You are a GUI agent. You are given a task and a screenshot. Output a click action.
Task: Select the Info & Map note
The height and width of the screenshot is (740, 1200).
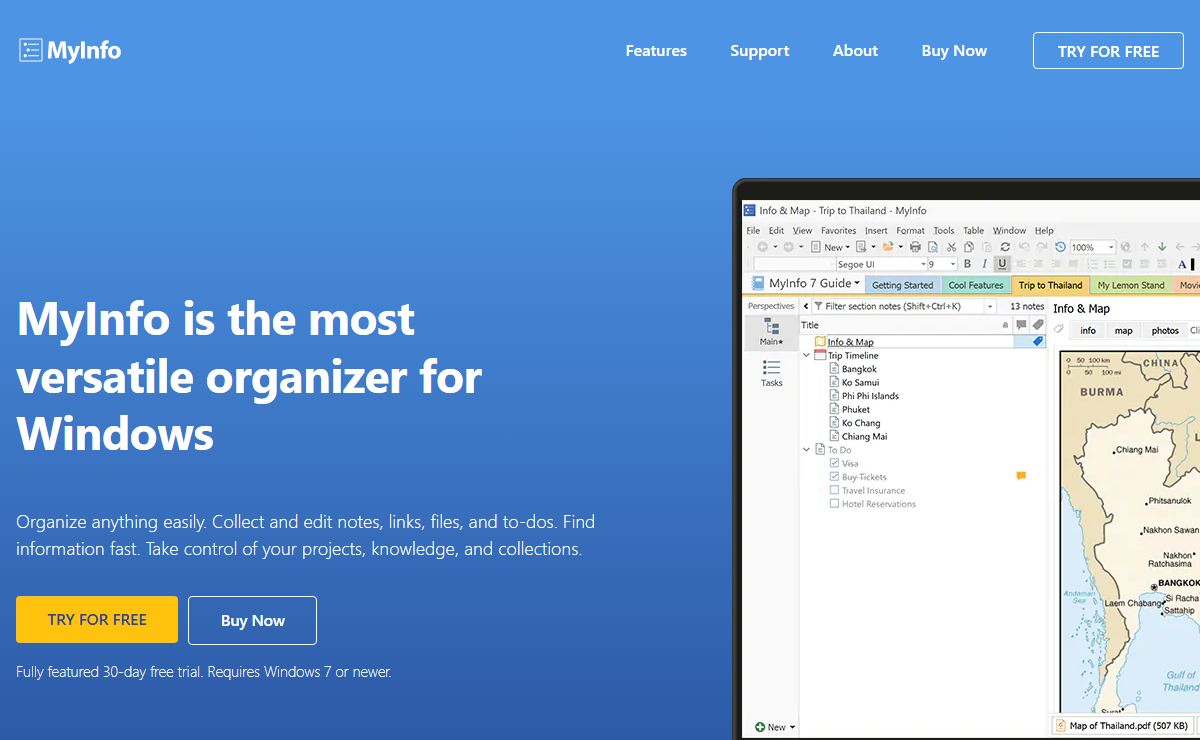point(850,342)
